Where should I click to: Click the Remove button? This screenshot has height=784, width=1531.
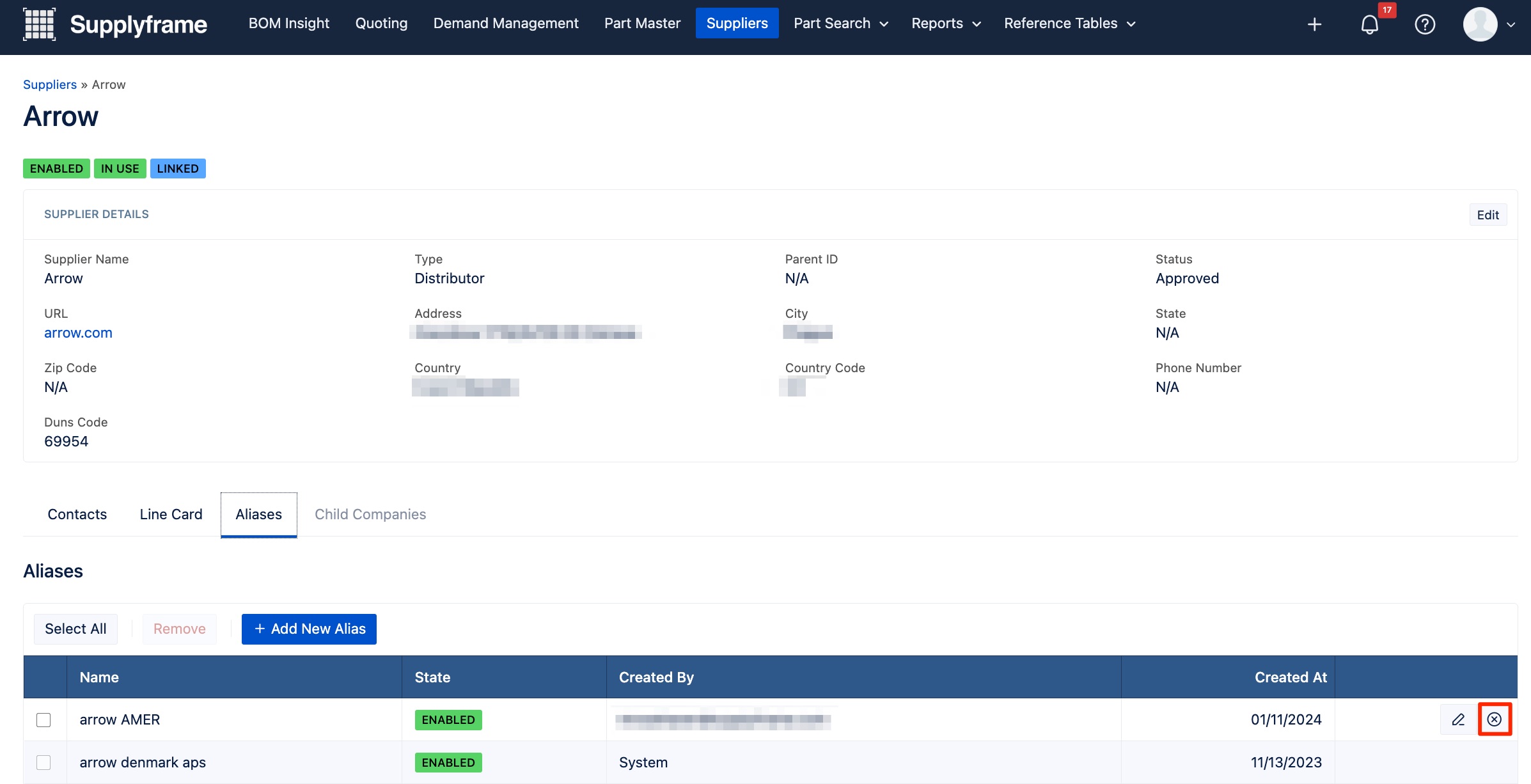pos(179,629)
